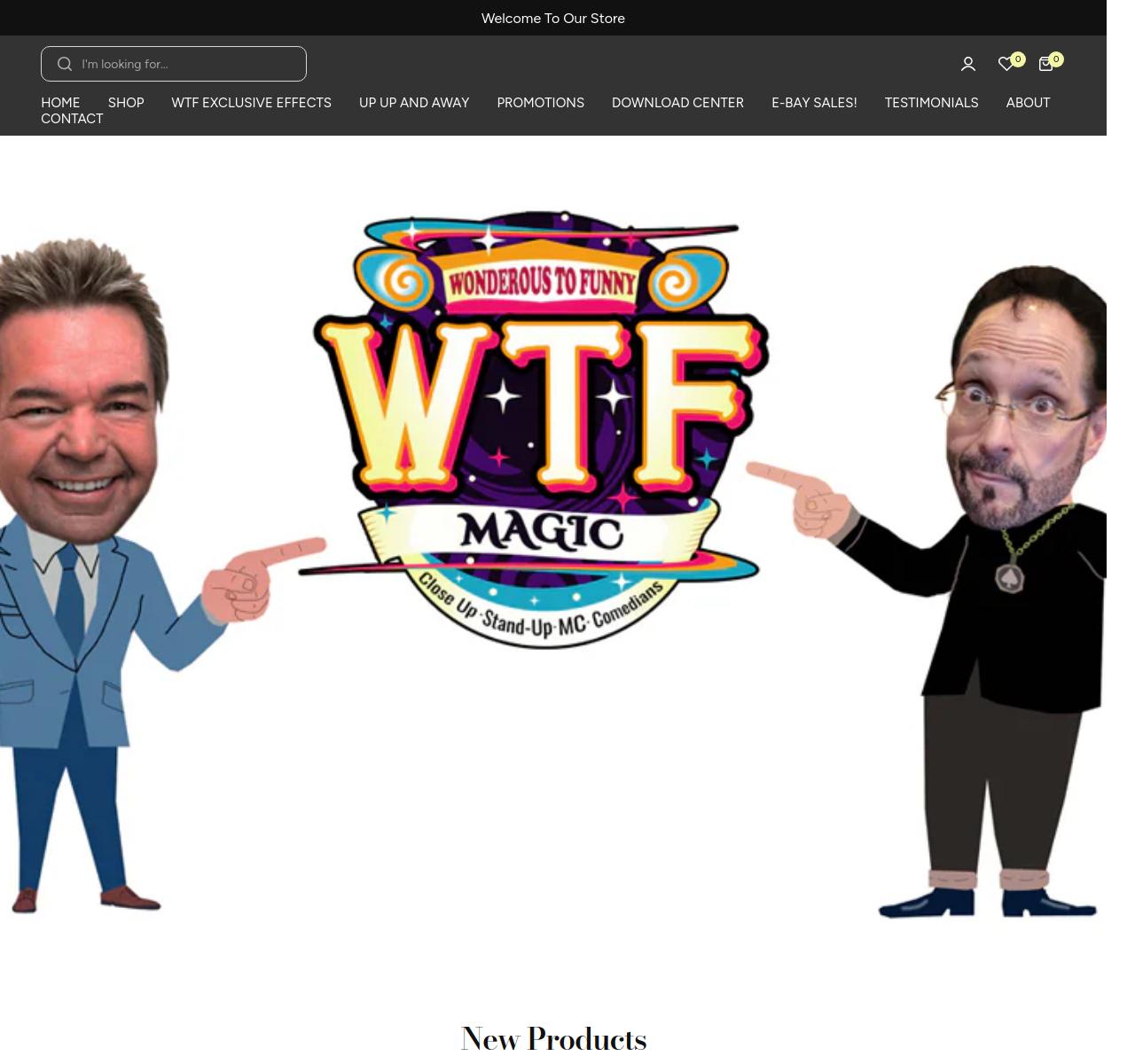Open the CONTACT page
The height and width of the screenshot is (1064, 1135).
tap(72, 119)
